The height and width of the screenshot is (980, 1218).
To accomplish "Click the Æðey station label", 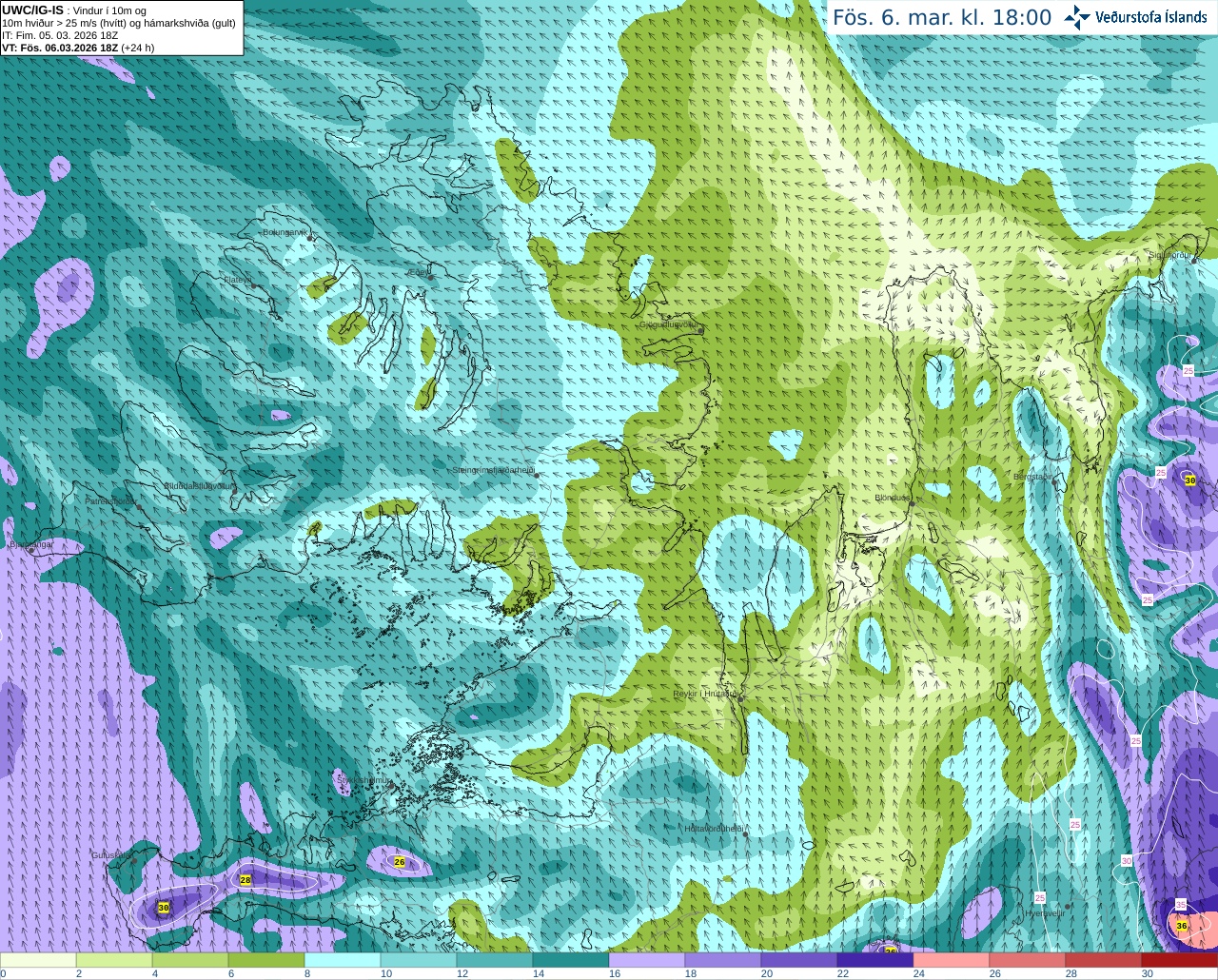I will click(x=419, y=273).
